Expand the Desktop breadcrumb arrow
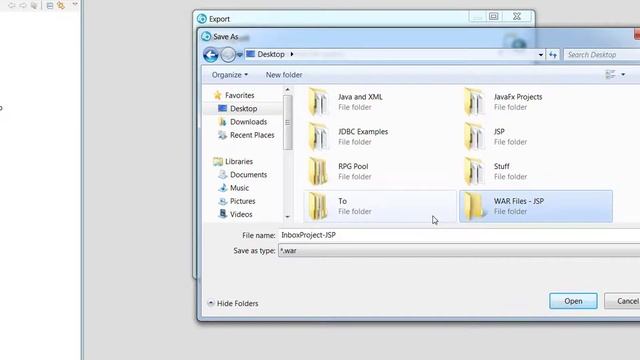640x360 pixels. click(292, 54)
